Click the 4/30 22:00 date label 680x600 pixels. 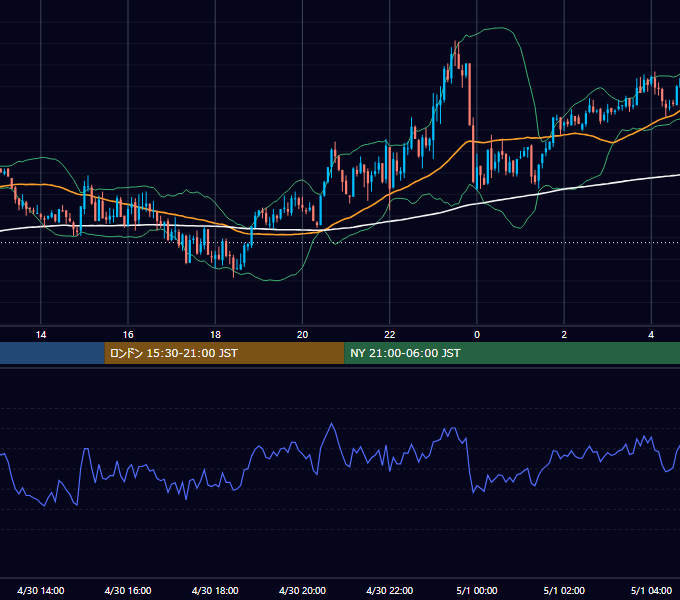pyautogui.click(x=389, y=590)
